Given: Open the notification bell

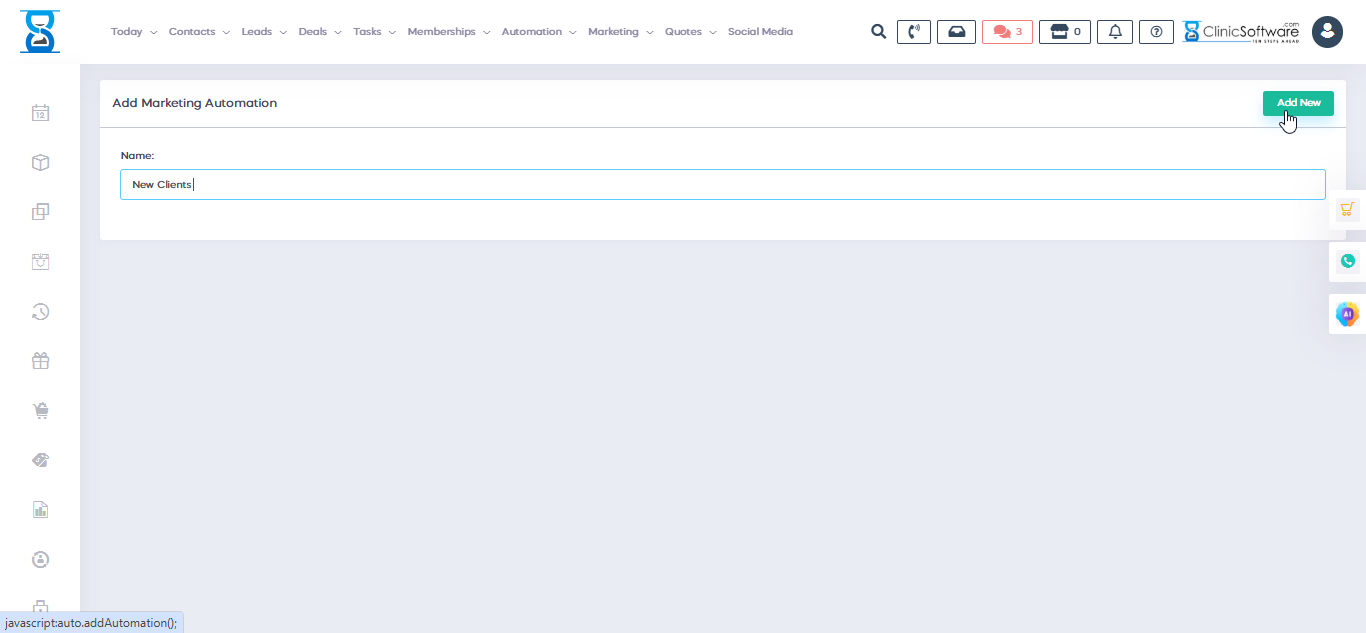Looking at the screenshot, I should pos(1114,31).
